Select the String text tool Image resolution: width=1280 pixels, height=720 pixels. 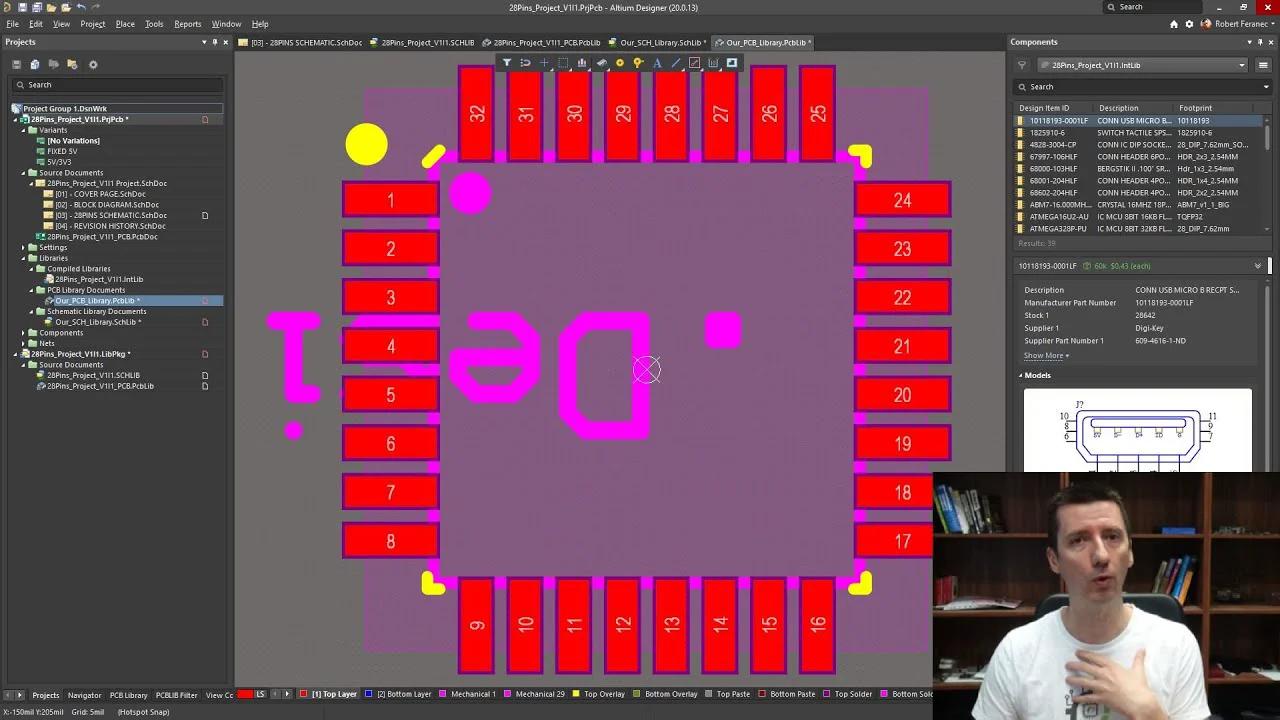pos(657,62)
